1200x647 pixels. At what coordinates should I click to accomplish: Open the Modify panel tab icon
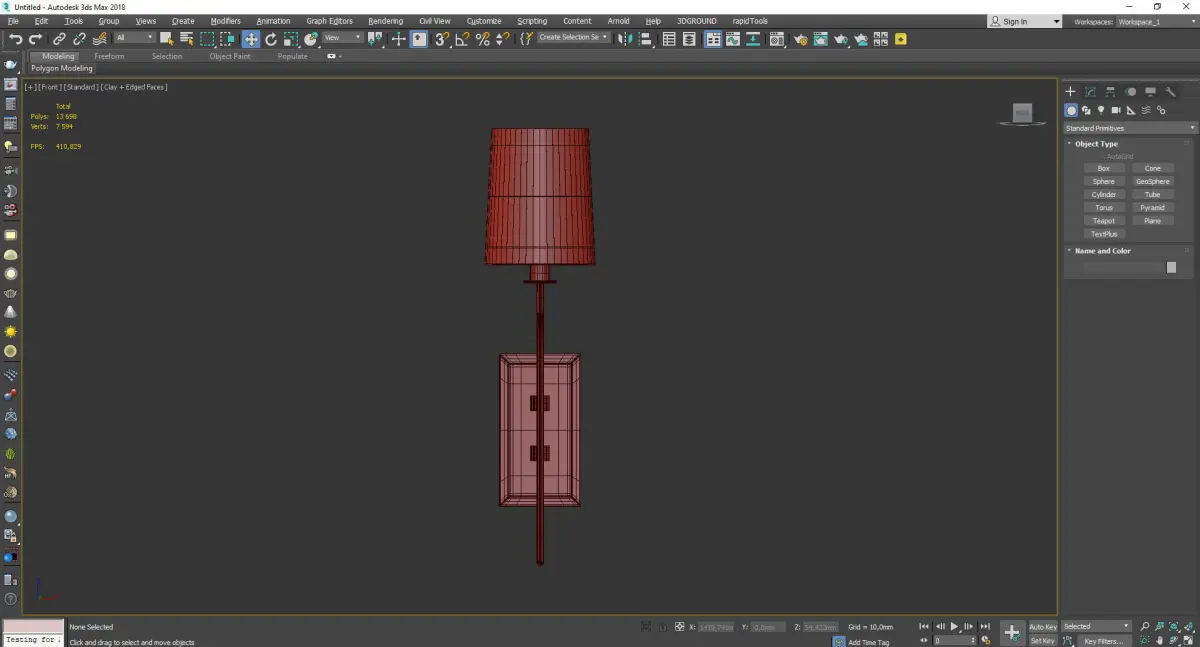[x=1090, y=92]
